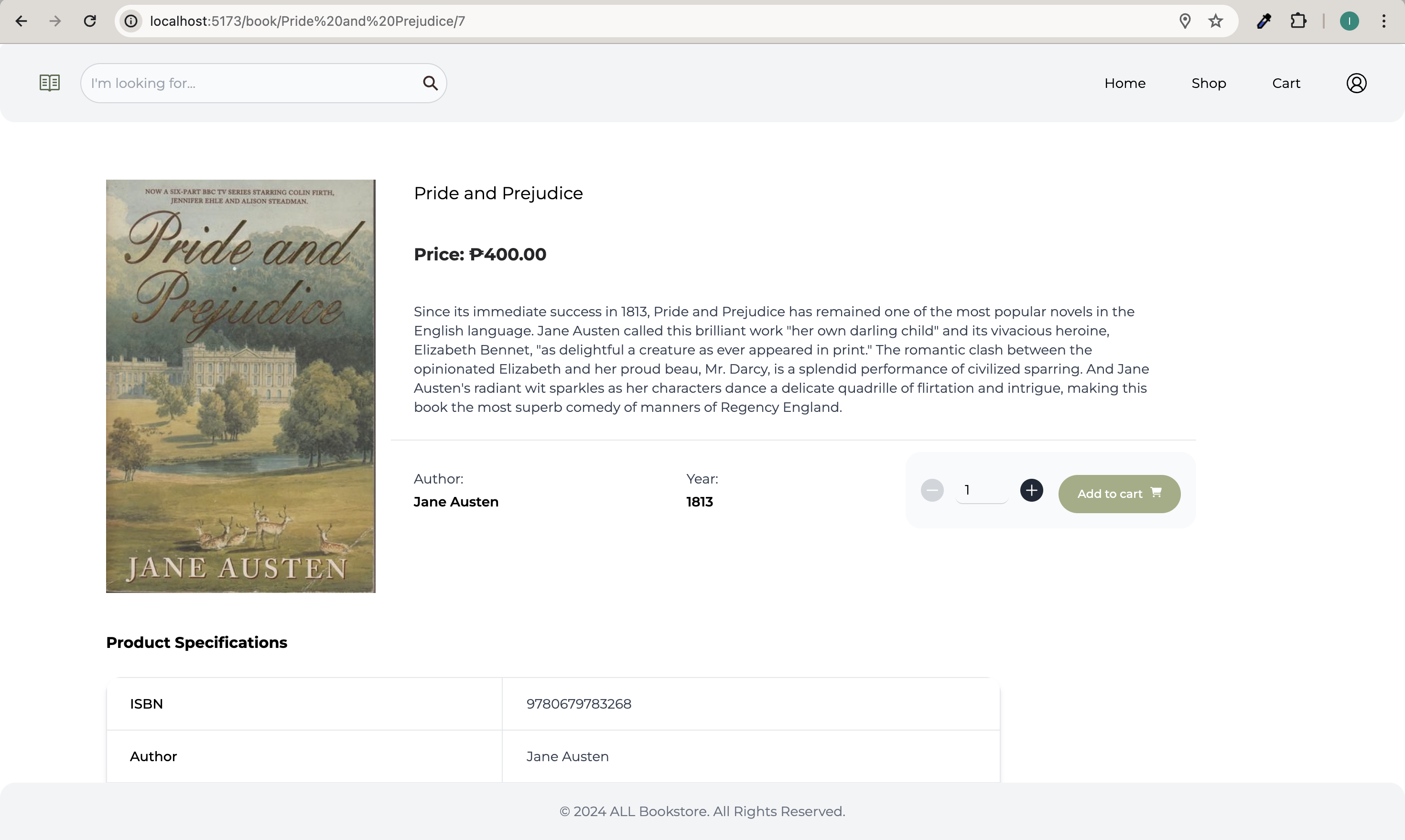Click the browser address bar URL
1405x840 pixels.
307,21
